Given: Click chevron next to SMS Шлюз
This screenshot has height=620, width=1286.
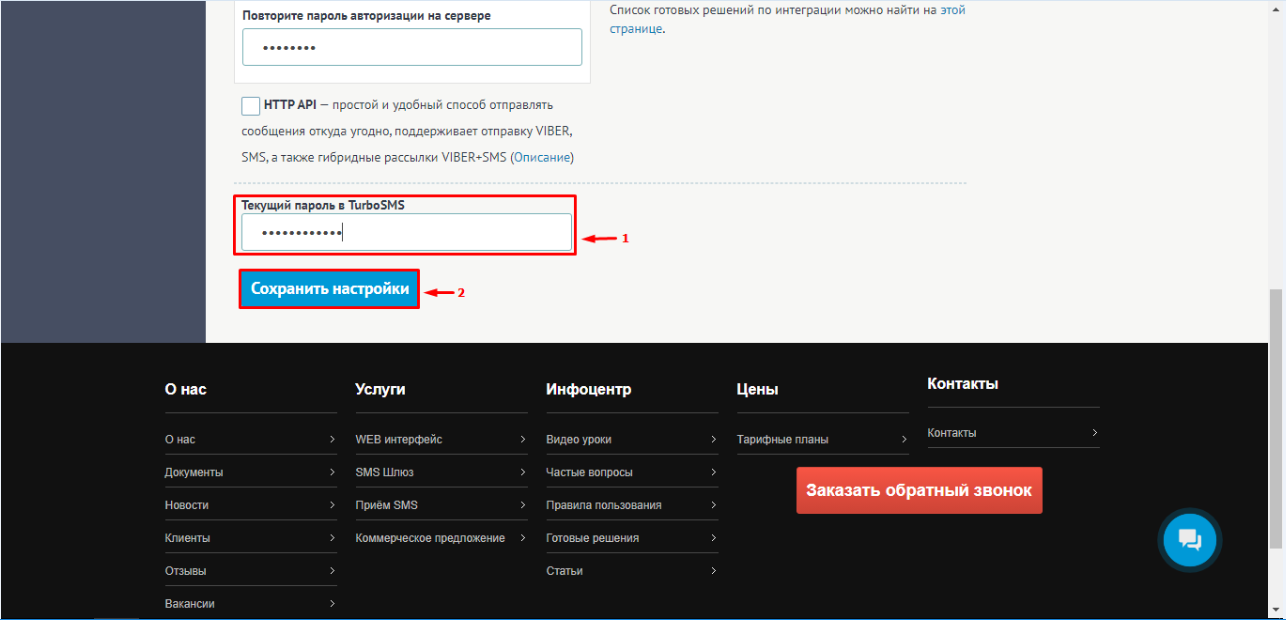Looking at the screenshot, I should (523, 472).
